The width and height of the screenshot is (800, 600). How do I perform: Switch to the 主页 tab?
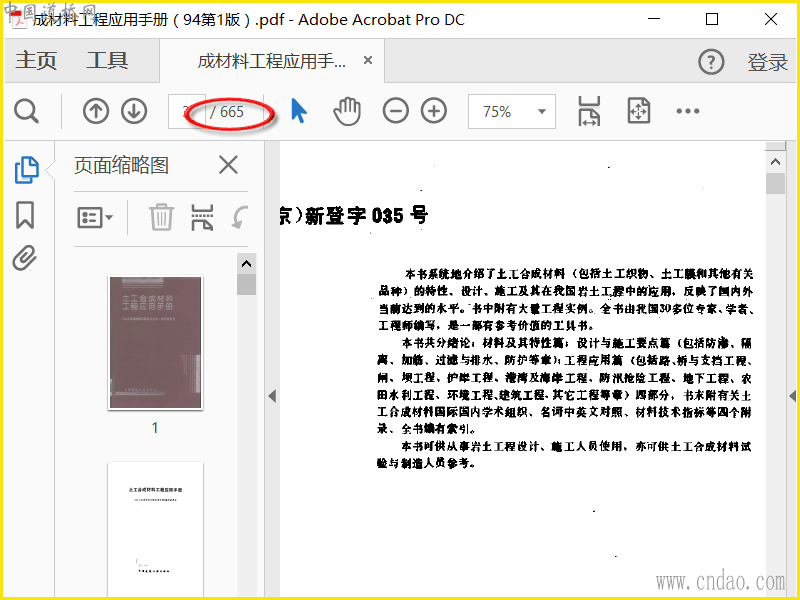[36, 60]
